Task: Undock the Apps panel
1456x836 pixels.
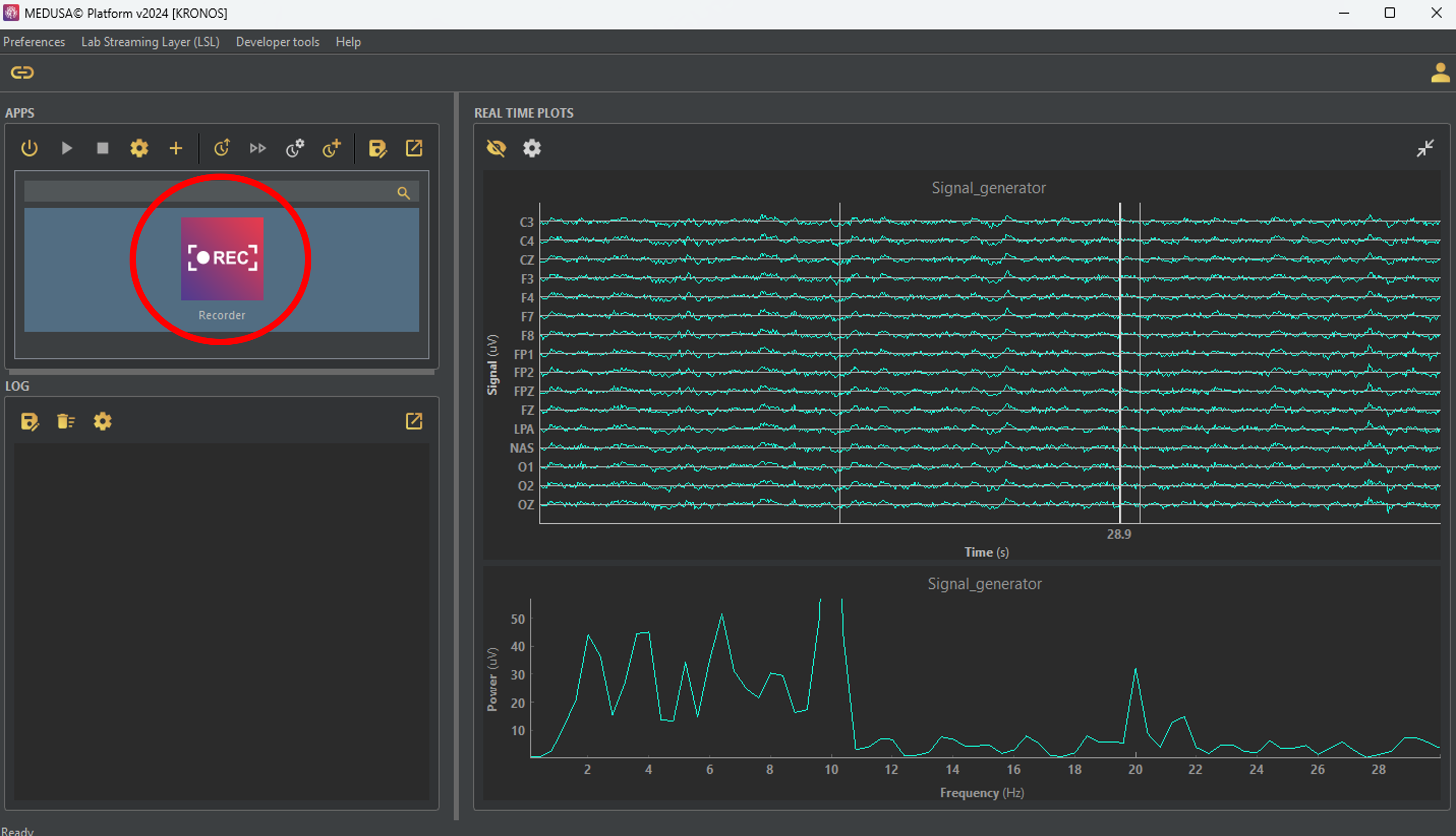Action: [x=414, y=149]
